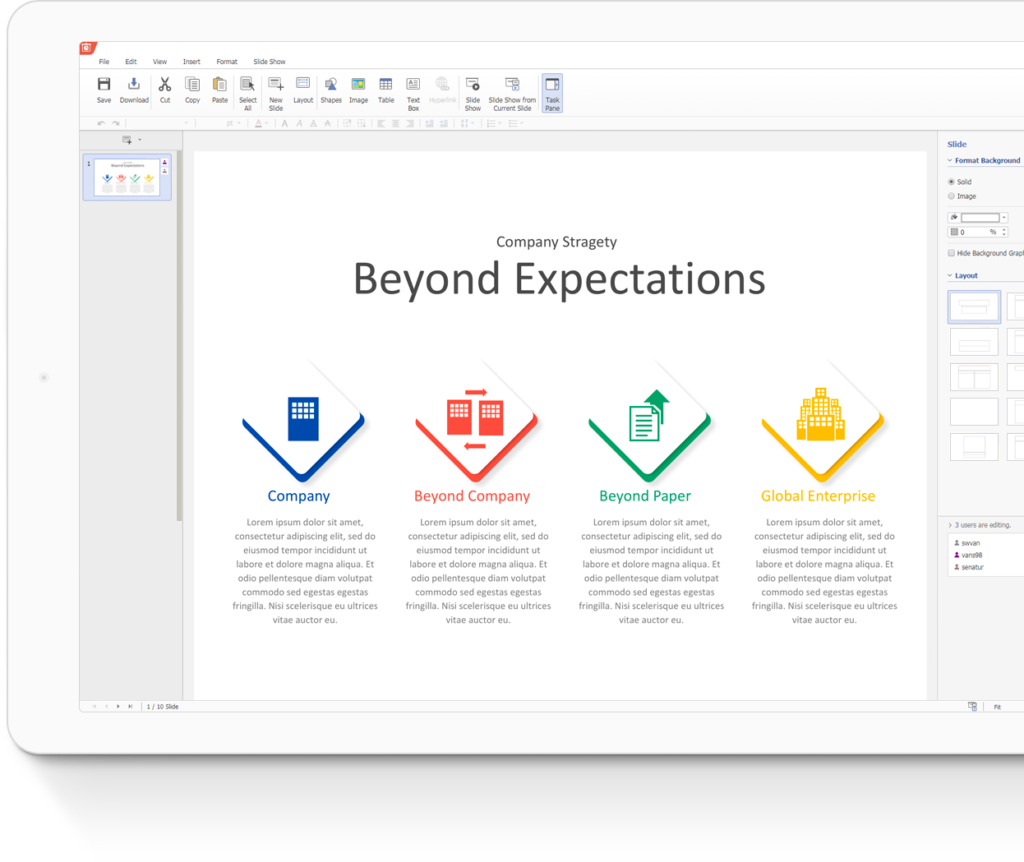The image size is (1024, 862).
Task: Insert a Table from the toolbar
Action: click(x=386, y=86)
